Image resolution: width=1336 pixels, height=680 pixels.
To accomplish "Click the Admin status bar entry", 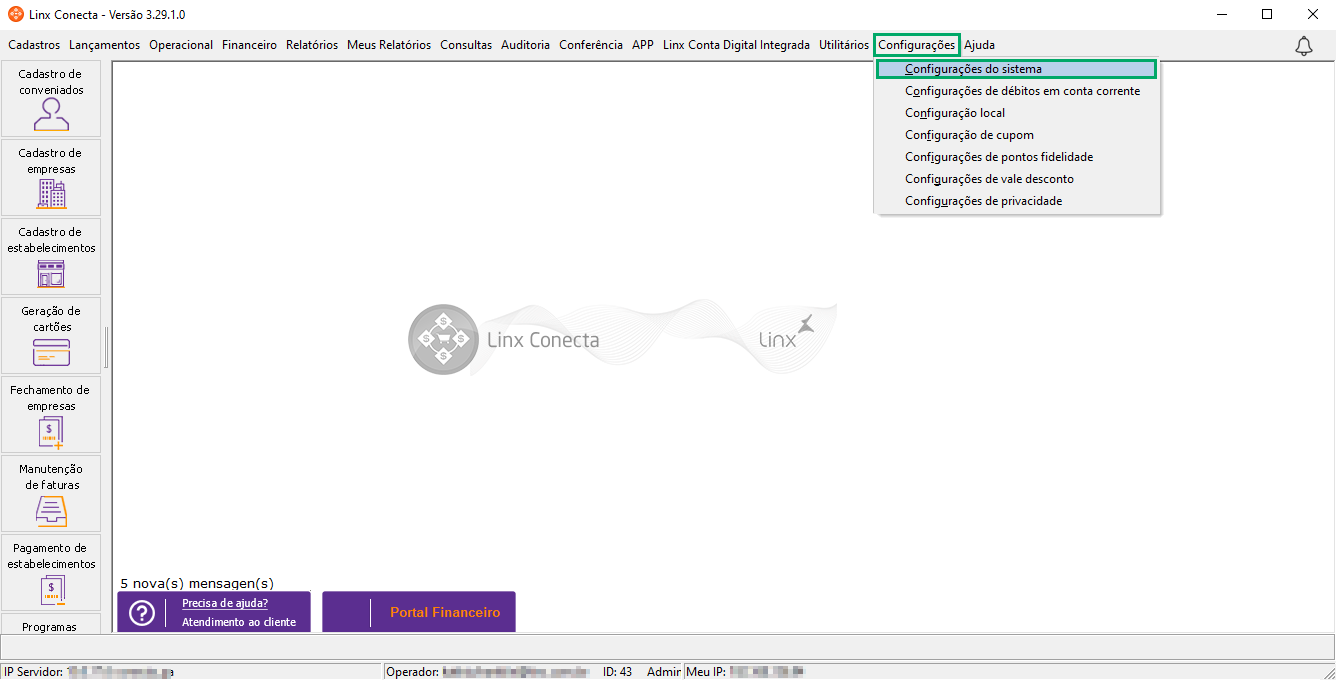I will 664,672.
